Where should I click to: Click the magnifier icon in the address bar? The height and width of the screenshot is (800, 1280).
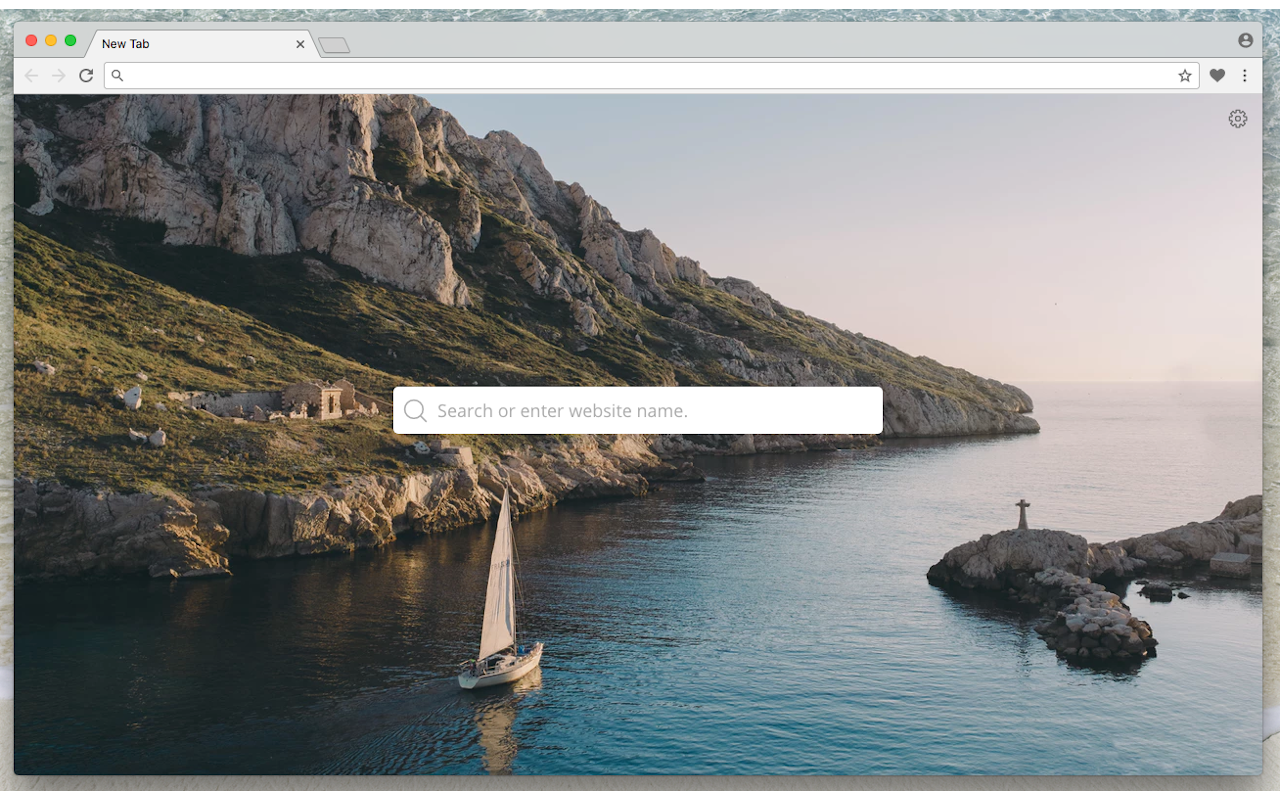pyautogui.click(x=117, y=75)
